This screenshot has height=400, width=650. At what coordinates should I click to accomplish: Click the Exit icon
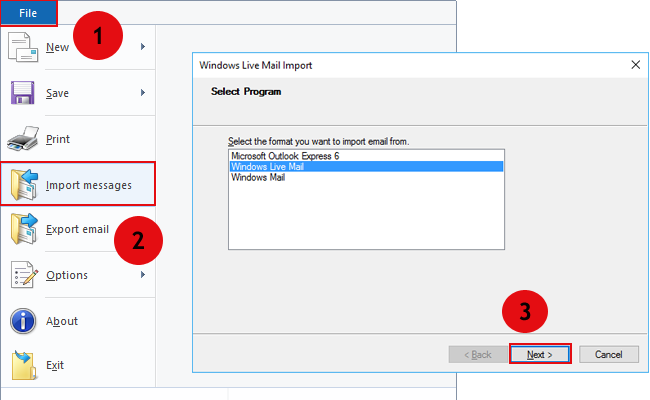click(x=24, y=365)
